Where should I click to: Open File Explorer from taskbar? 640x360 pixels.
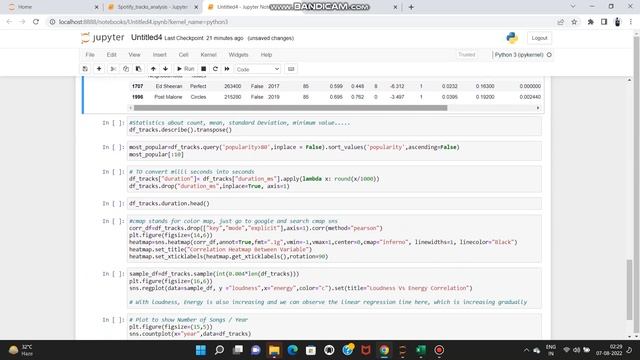274,350
